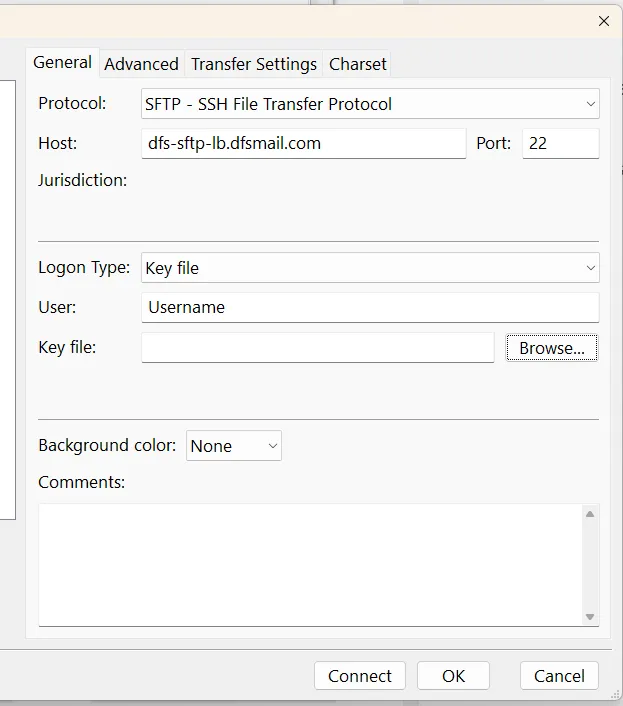Click the Logon Type label
This screenshot has width=623, height=706.
[x=84, y=267]
